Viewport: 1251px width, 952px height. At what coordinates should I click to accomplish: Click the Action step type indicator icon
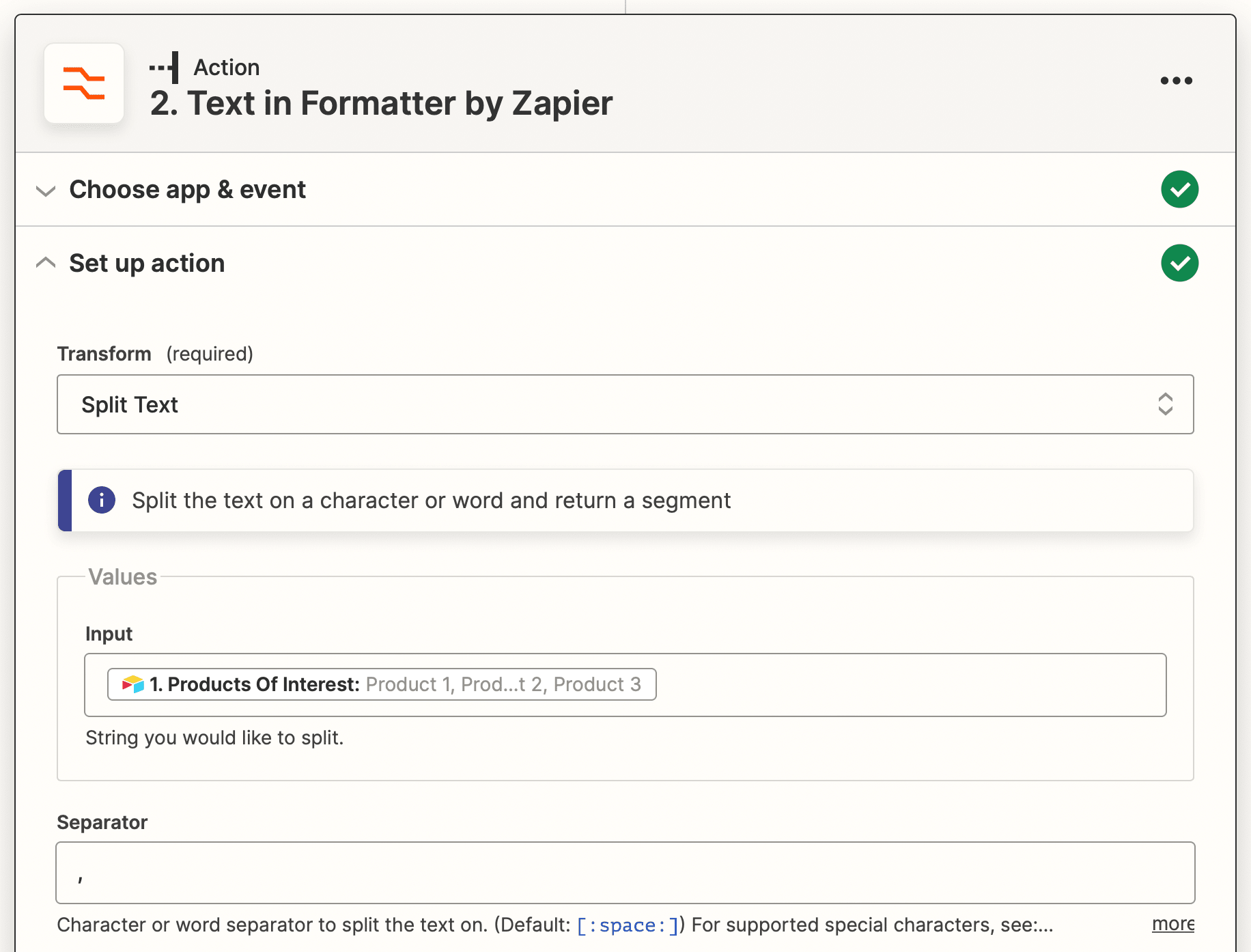coord(164,66)
